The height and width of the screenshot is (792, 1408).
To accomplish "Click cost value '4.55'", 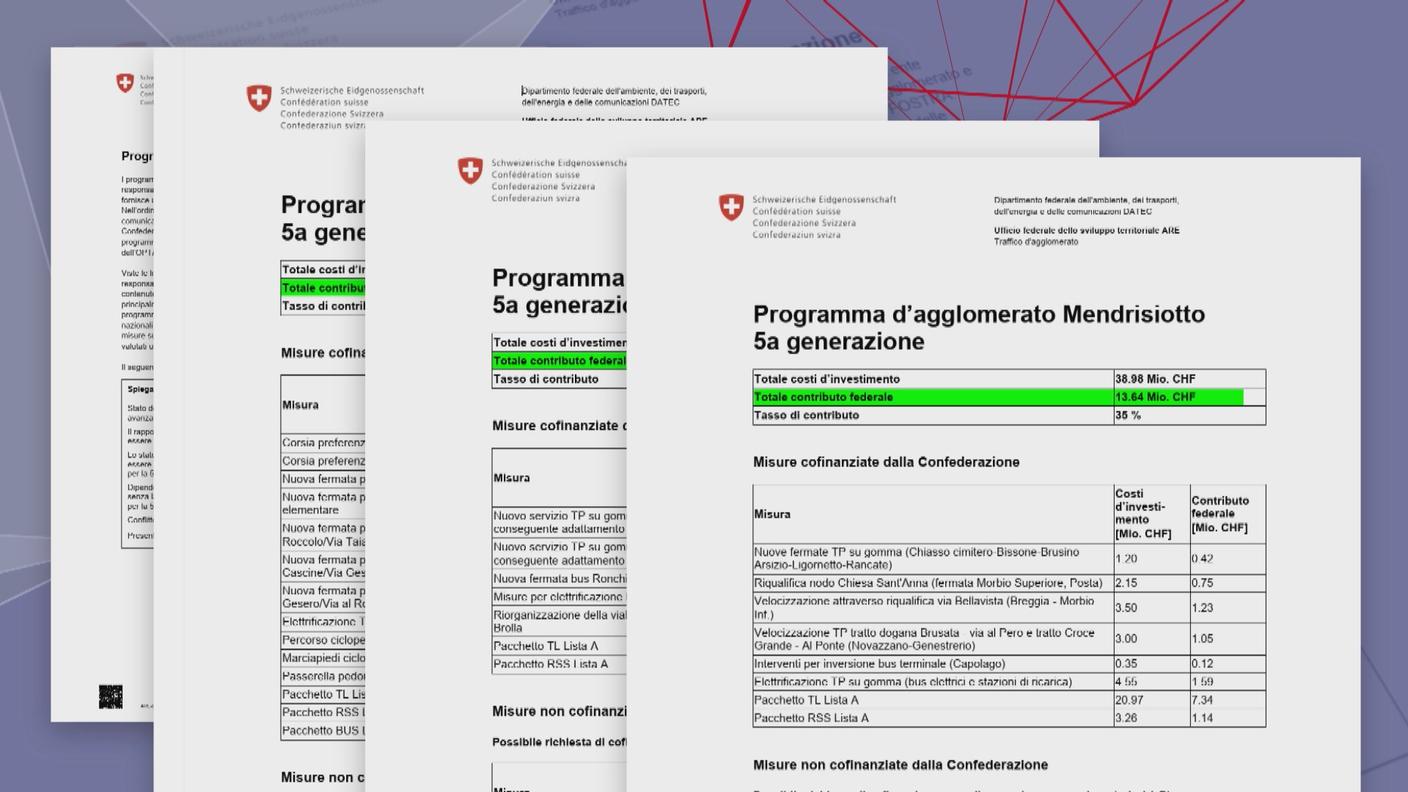I will 1126,682.
